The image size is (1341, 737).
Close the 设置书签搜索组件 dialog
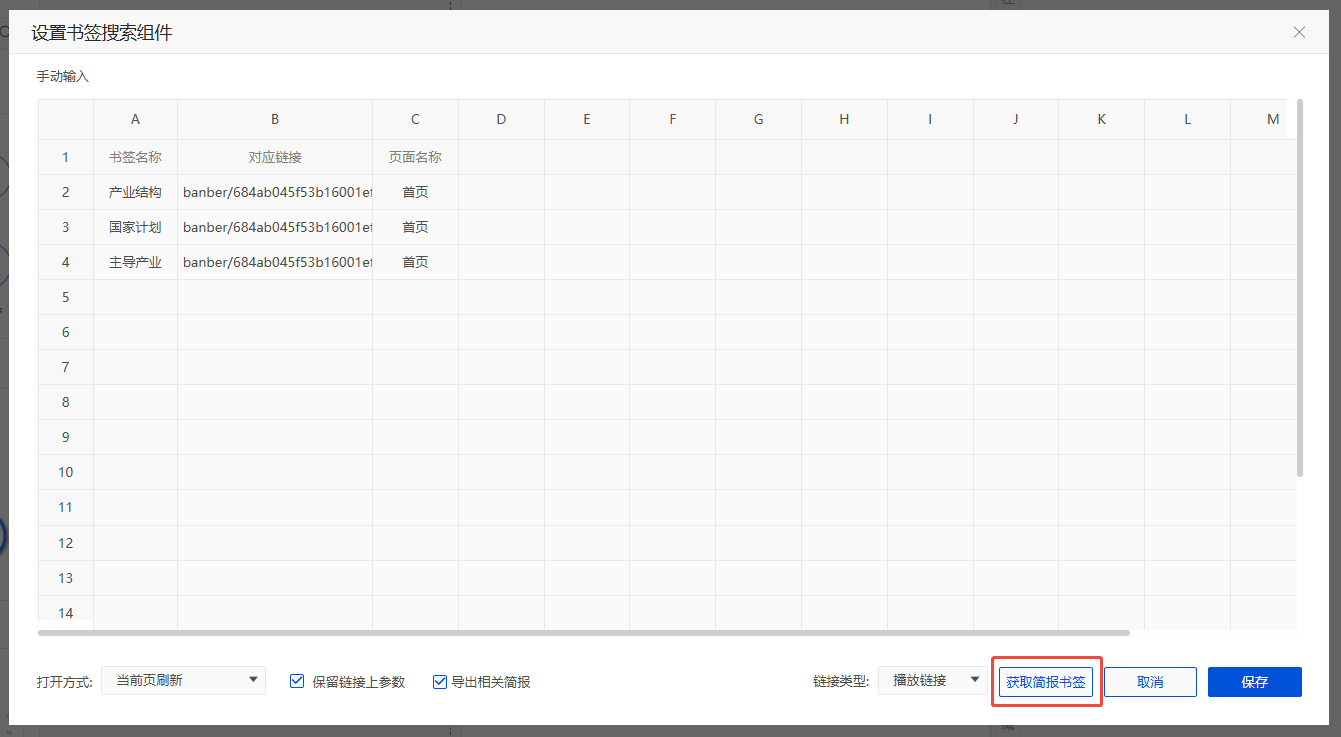(x=1299, y=32)
